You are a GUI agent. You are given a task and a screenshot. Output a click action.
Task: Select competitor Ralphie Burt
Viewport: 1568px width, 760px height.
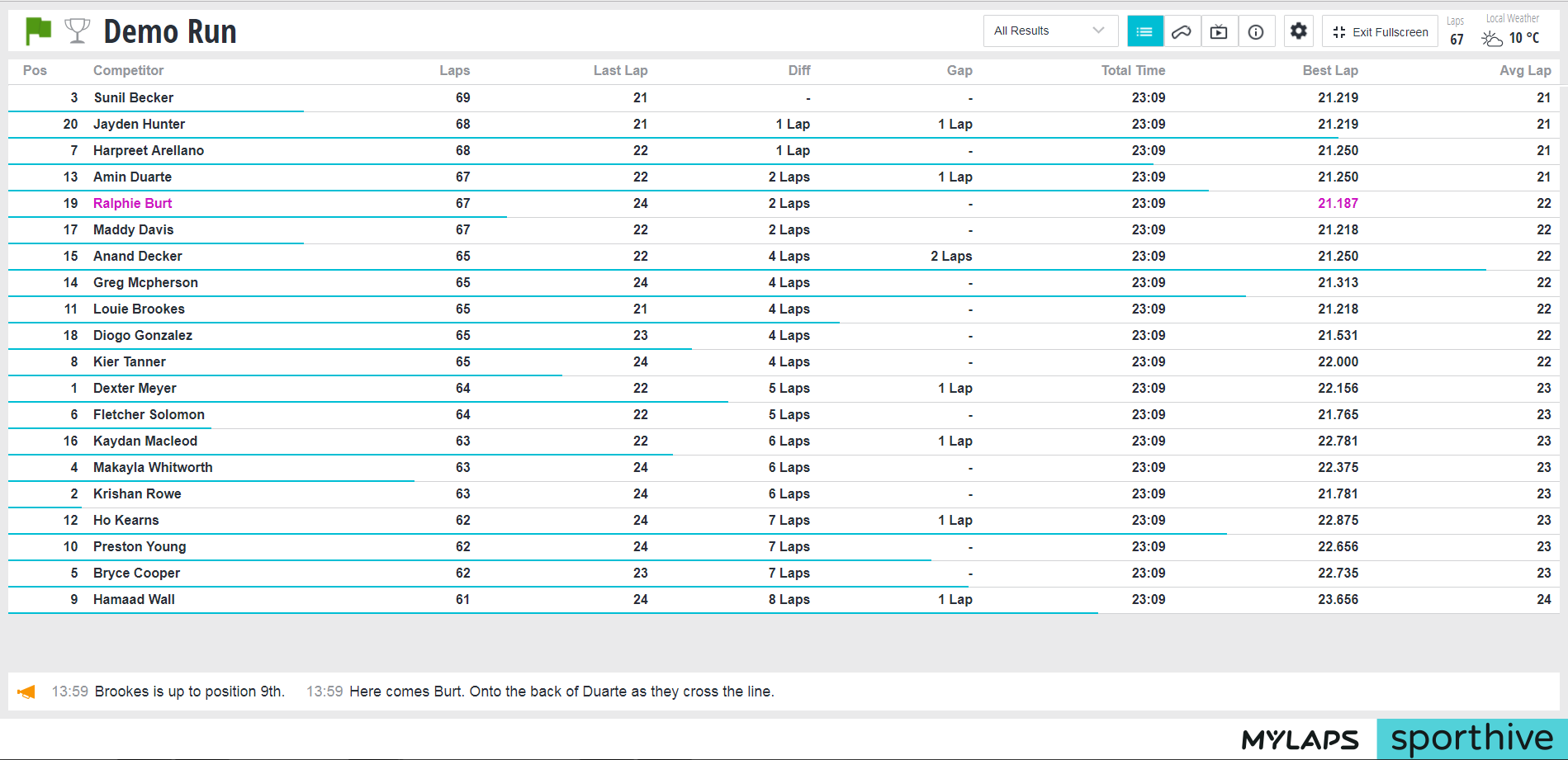[x=132, y=204]
